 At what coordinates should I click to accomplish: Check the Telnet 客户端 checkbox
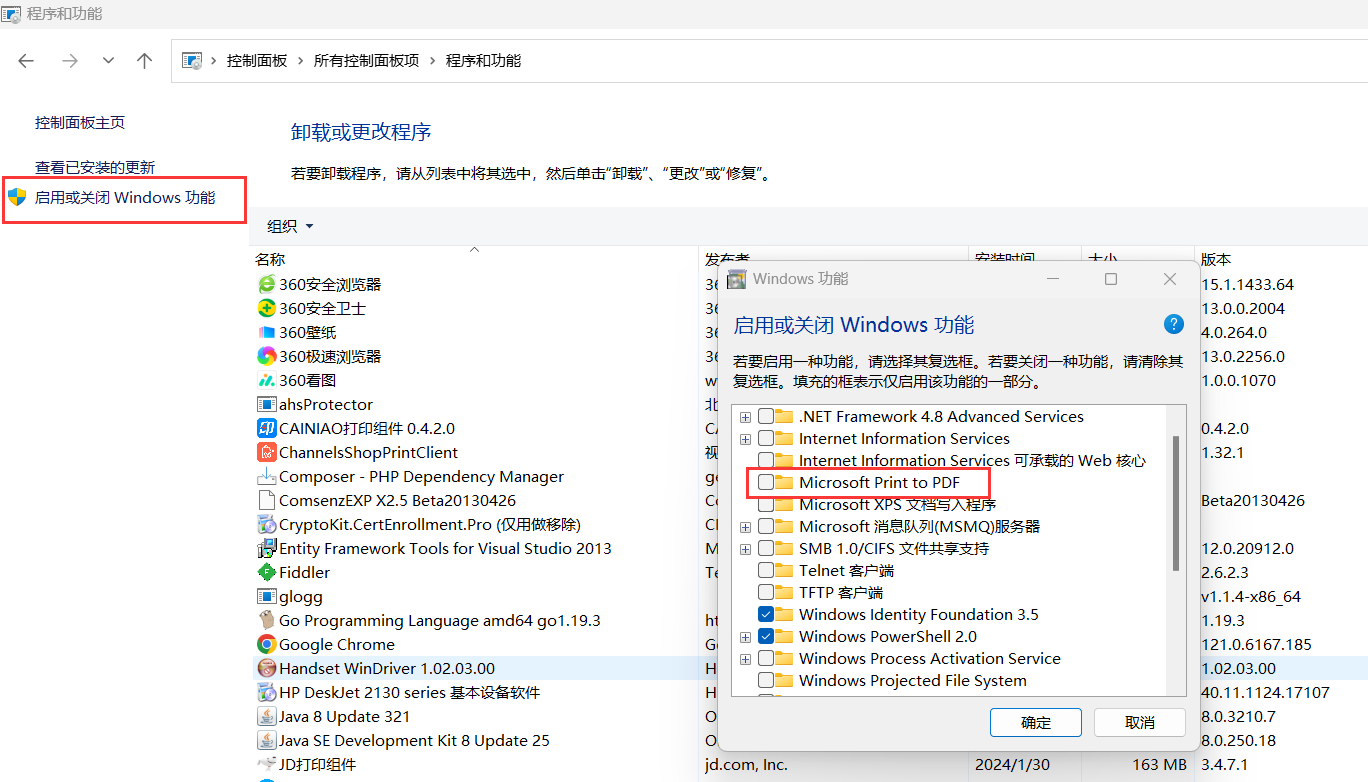point(766,571)
